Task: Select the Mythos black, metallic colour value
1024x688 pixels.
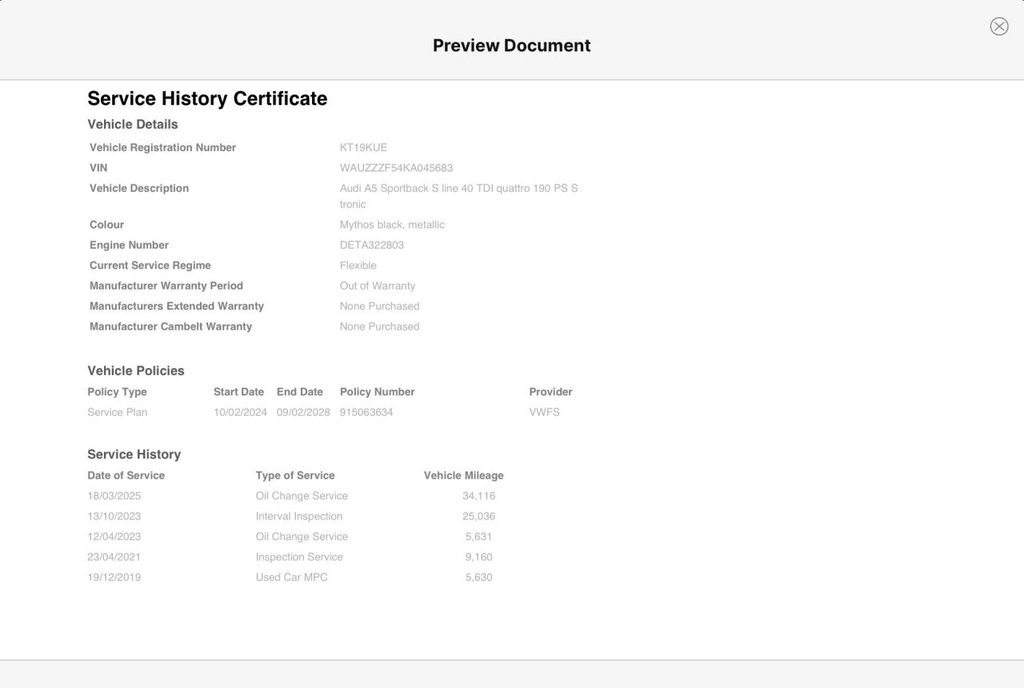Action: coord(392,225)
